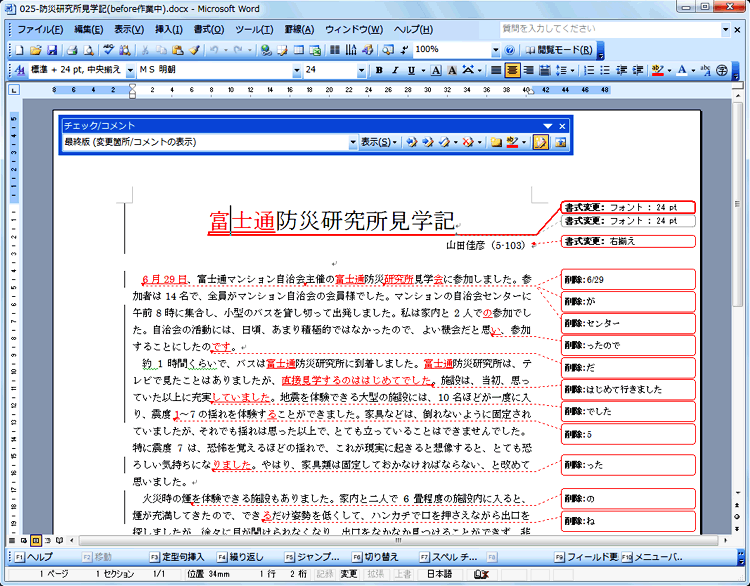This screenshot has width=750, height=586.
Task: Open Print Preview from the standard toolbar
Action: 88,50
